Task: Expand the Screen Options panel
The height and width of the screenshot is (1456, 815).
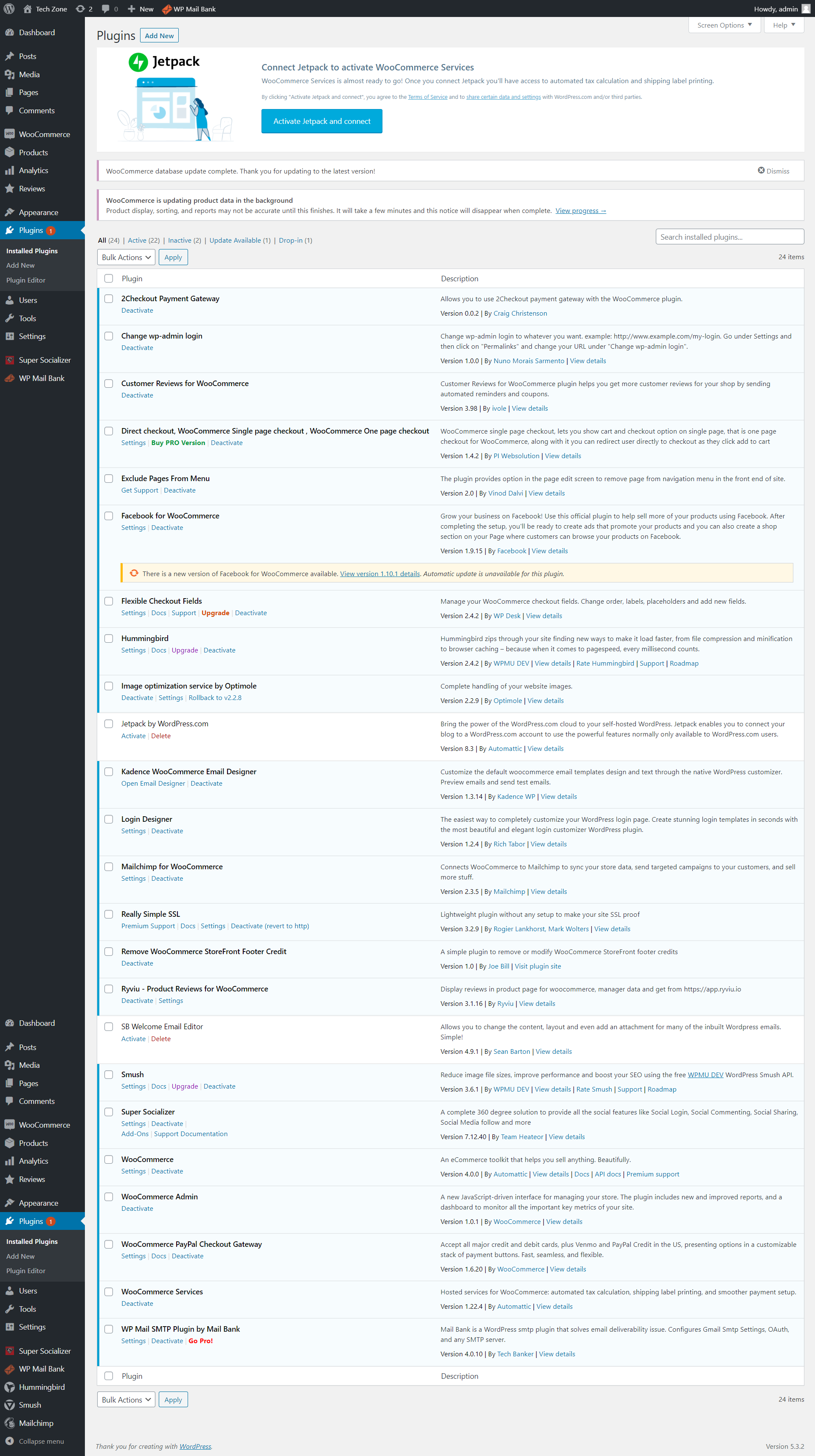Action: point(724,25)
